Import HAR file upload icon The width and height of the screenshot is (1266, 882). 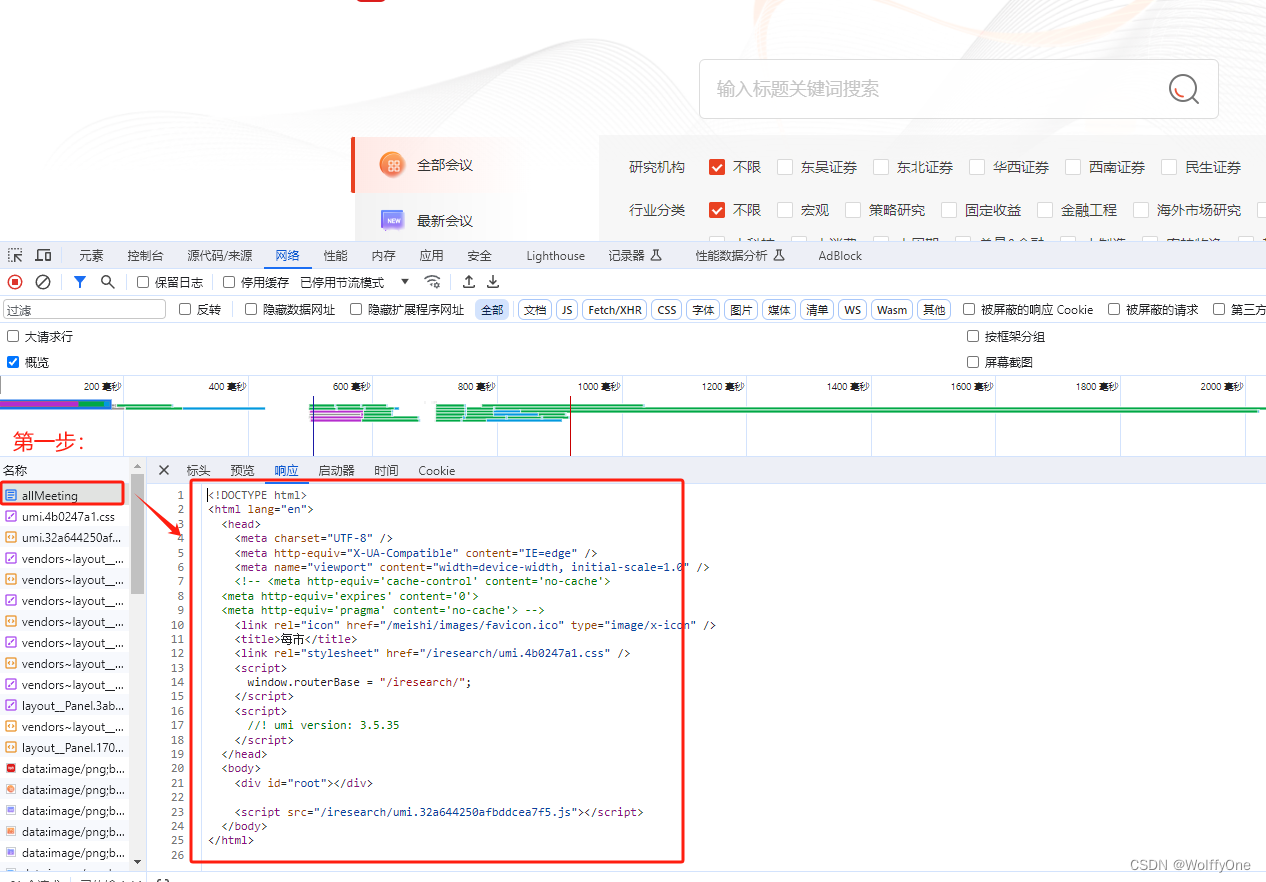[468, 282]
